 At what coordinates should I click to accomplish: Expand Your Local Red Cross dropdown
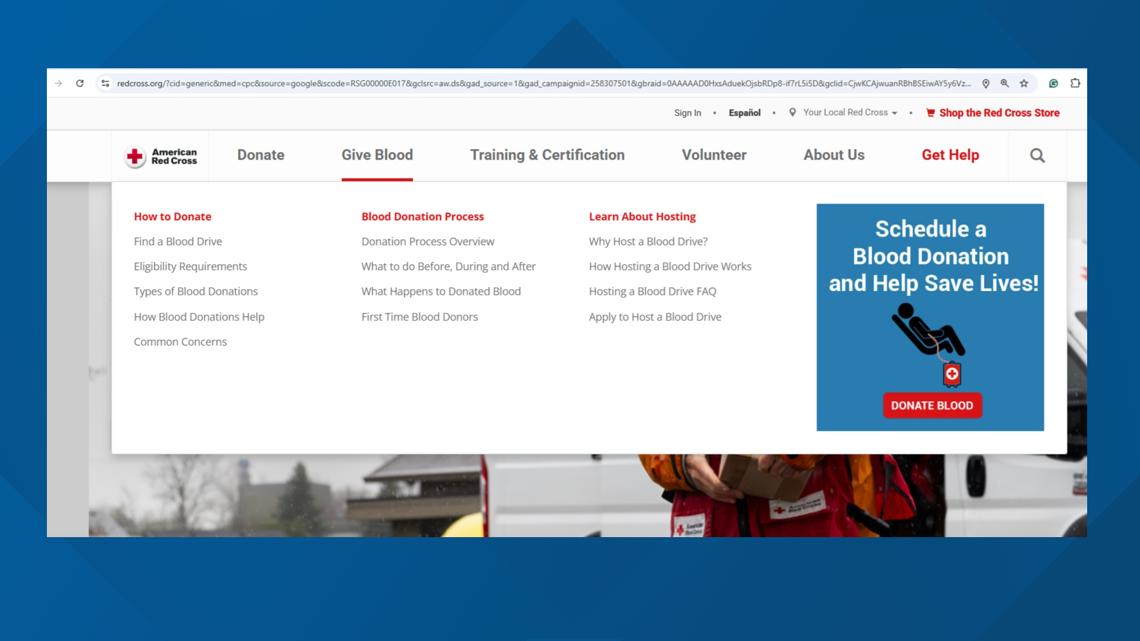coord(850,113)
